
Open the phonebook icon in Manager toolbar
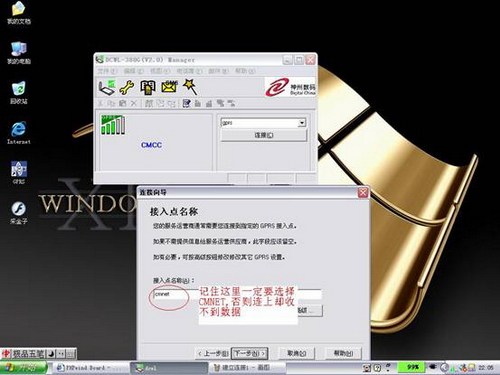[x=148, y=87]
